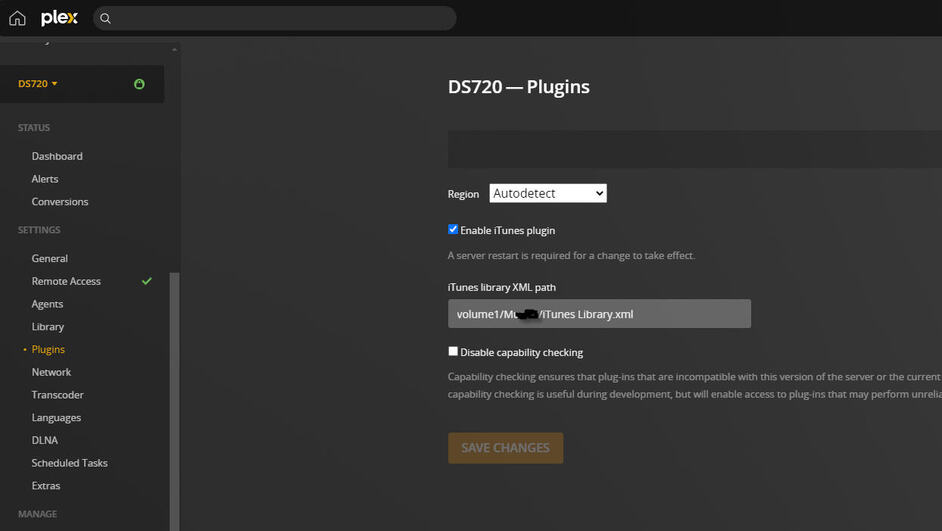Click the 'iTunes library XML path' label
942x531 pixels.
point(502,287)
